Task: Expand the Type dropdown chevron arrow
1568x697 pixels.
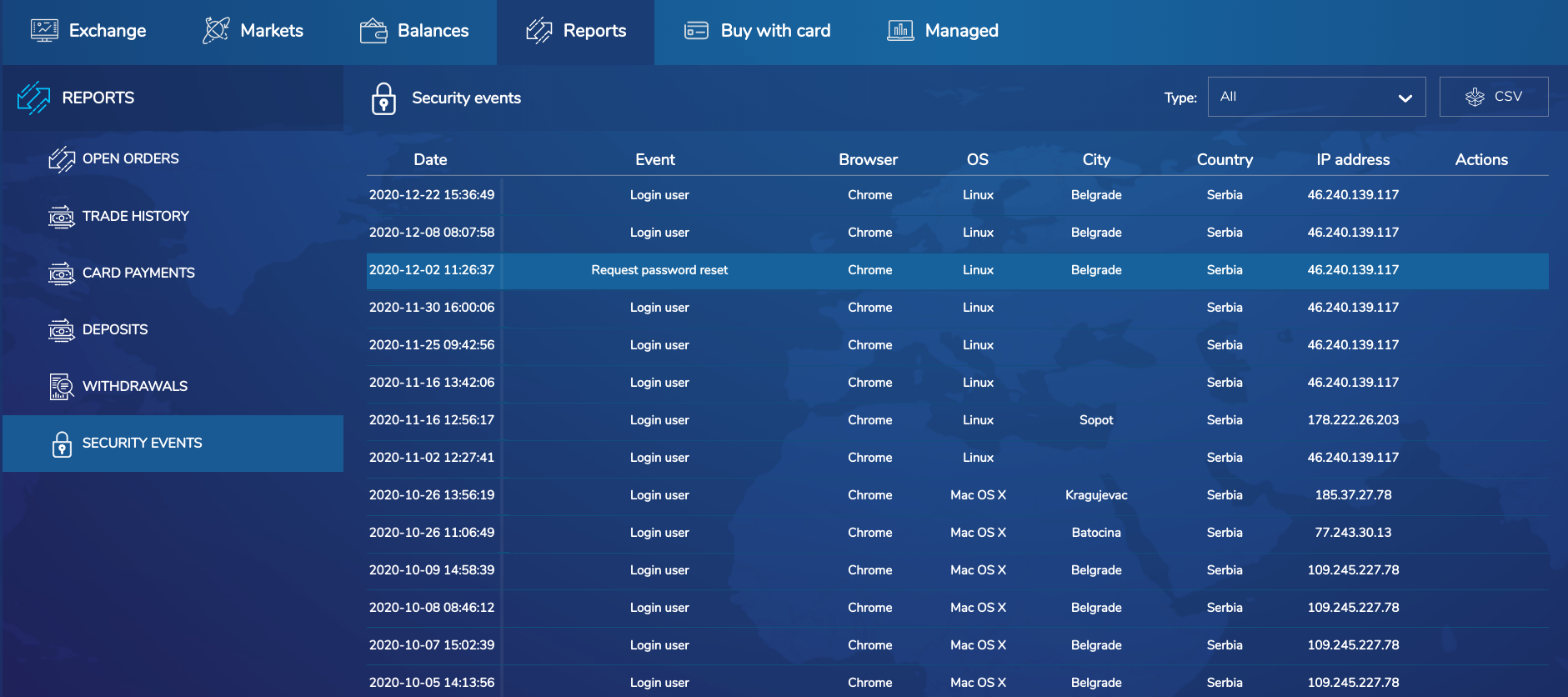Action: pyautogui.click(x=1405, y=98)
